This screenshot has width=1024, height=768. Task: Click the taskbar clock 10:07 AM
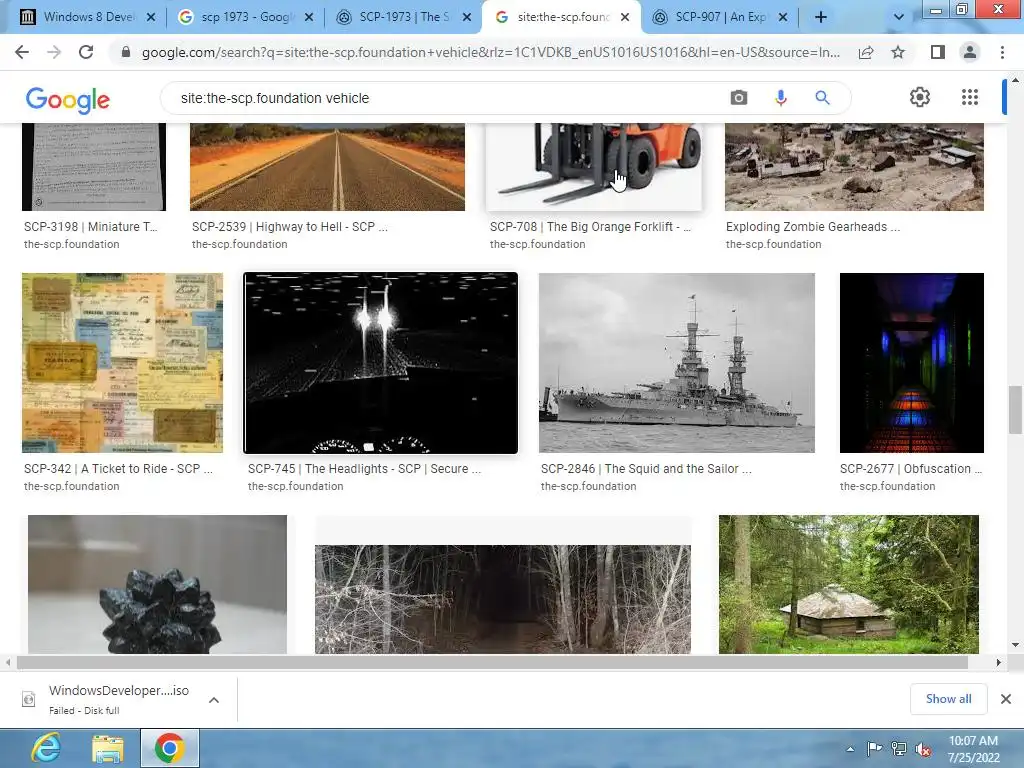click(x=973, y=741)
